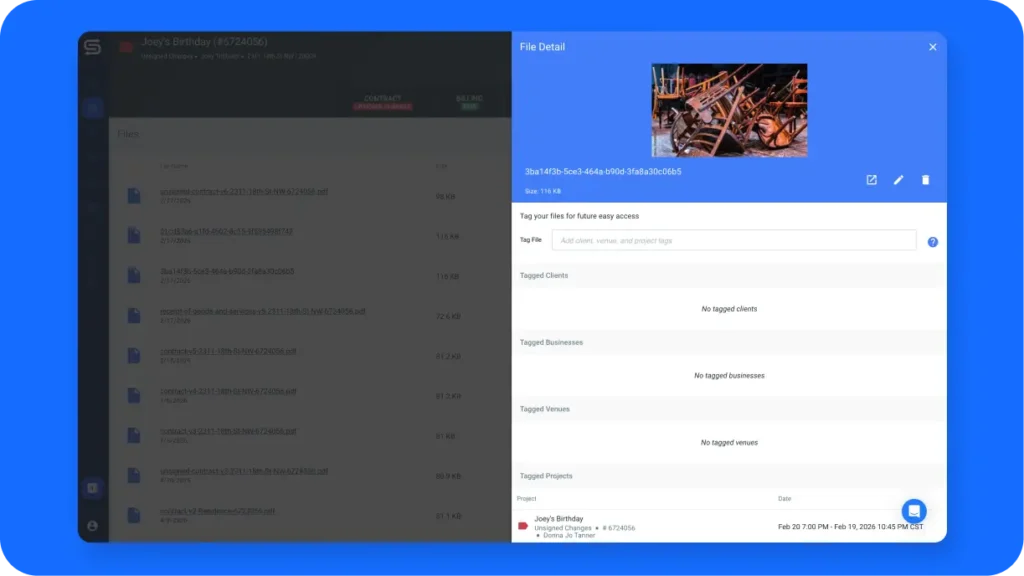Screen dimensions: 1024x576
Task: Open the user profile icon in sidebar
Action: [93, 525]
